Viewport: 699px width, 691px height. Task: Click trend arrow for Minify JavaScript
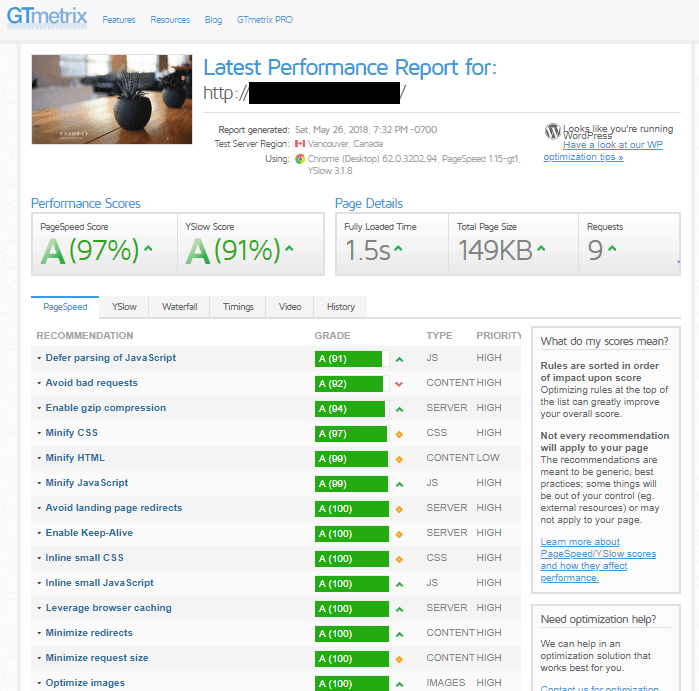click(x=399, y=484)
